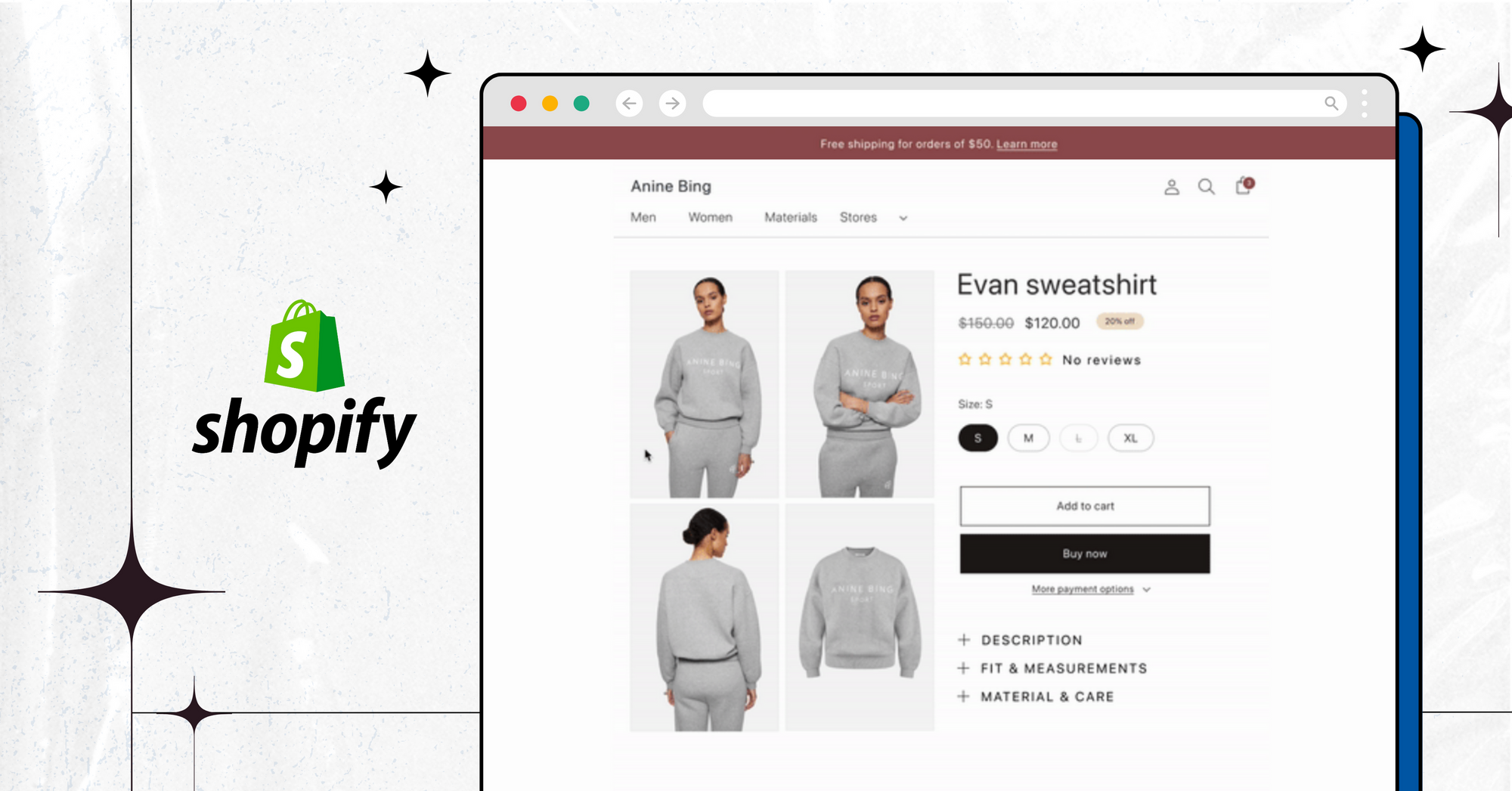Open the account profile icon
Image resolution: width=1512 pixels, height=791 pixels.
pos(1172,187)
